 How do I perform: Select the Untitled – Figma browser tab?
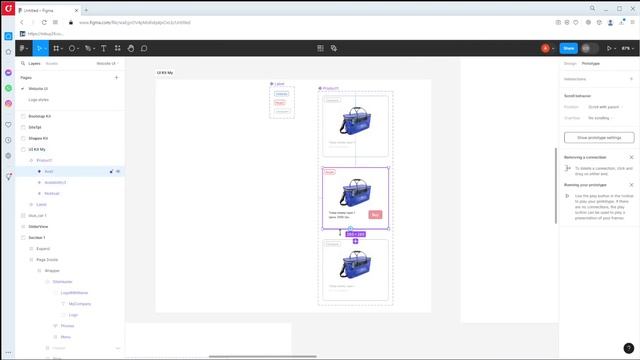(x=48, y=10)
